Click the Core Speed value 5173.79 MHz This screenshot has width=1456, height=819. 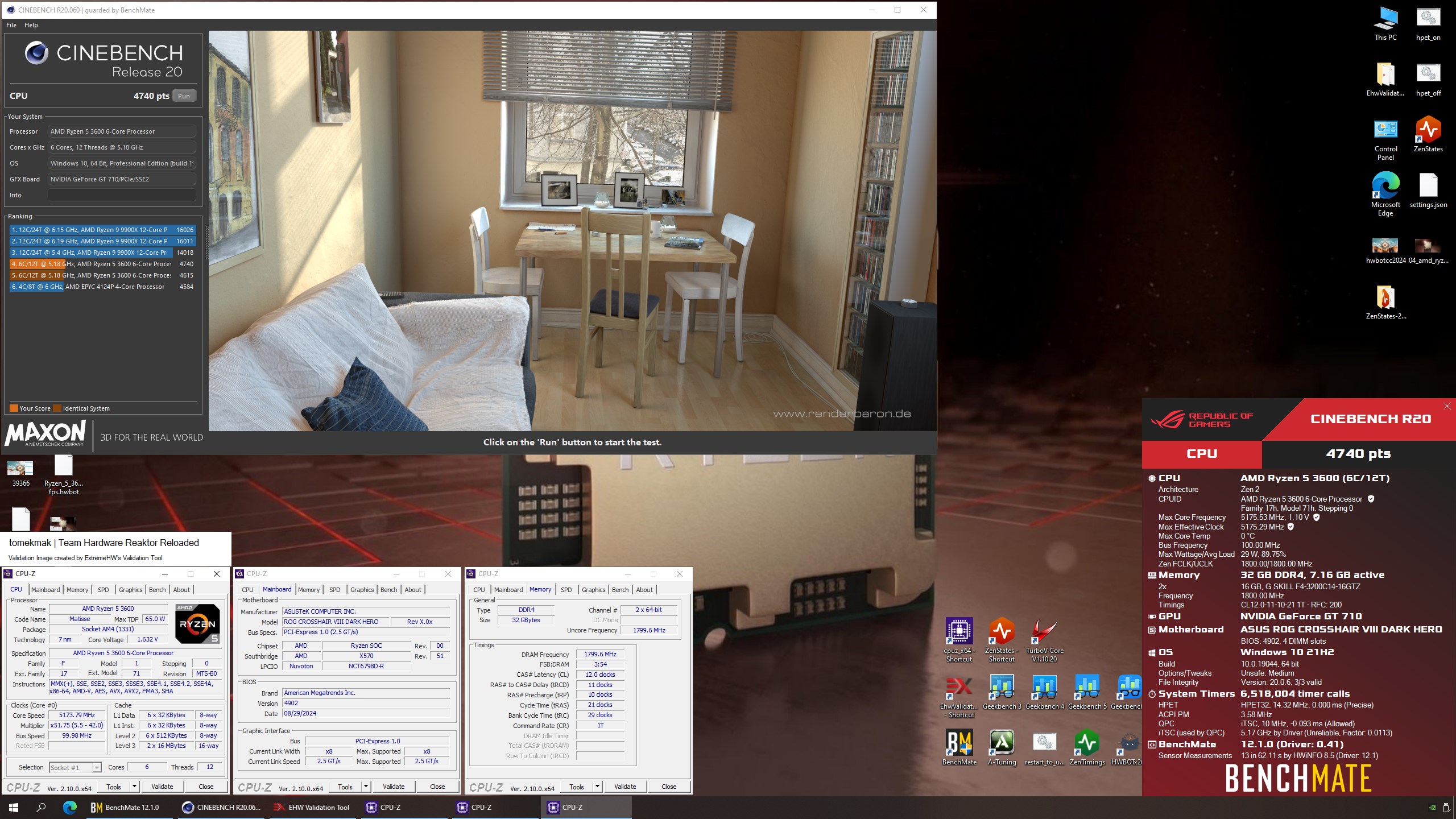[77, 715]
